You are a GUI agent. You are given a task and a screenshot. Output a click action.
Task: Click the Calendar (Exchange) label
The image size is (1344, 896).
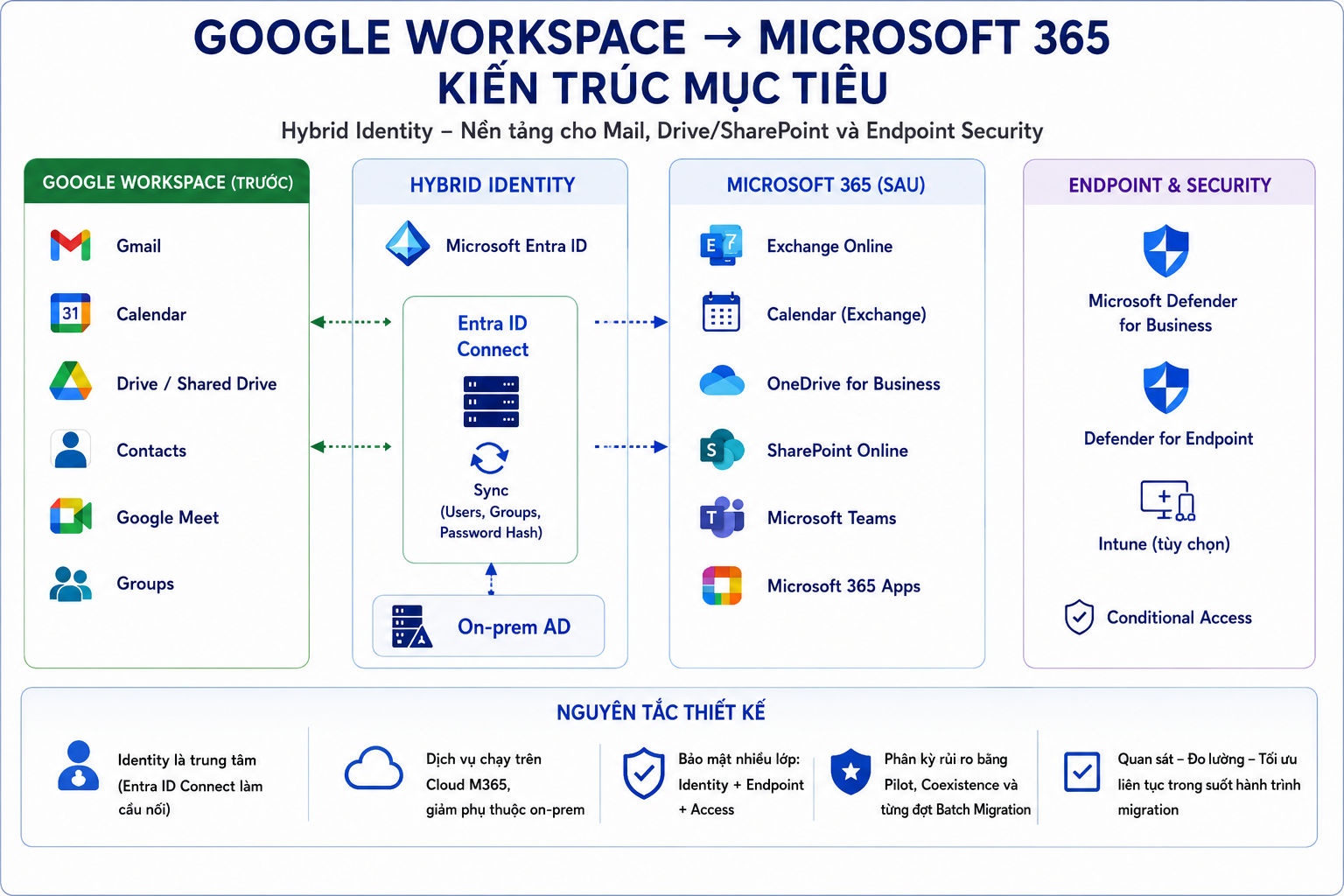846,314
